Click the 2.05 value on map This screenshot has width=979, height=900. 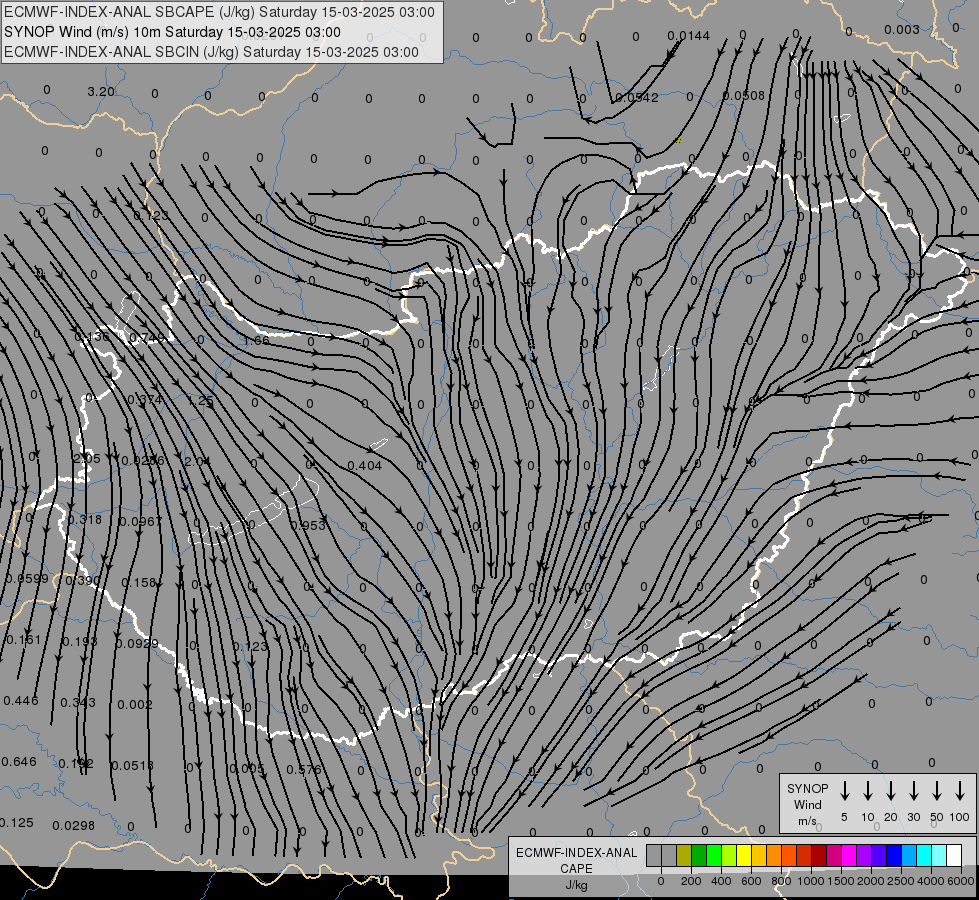86,458
